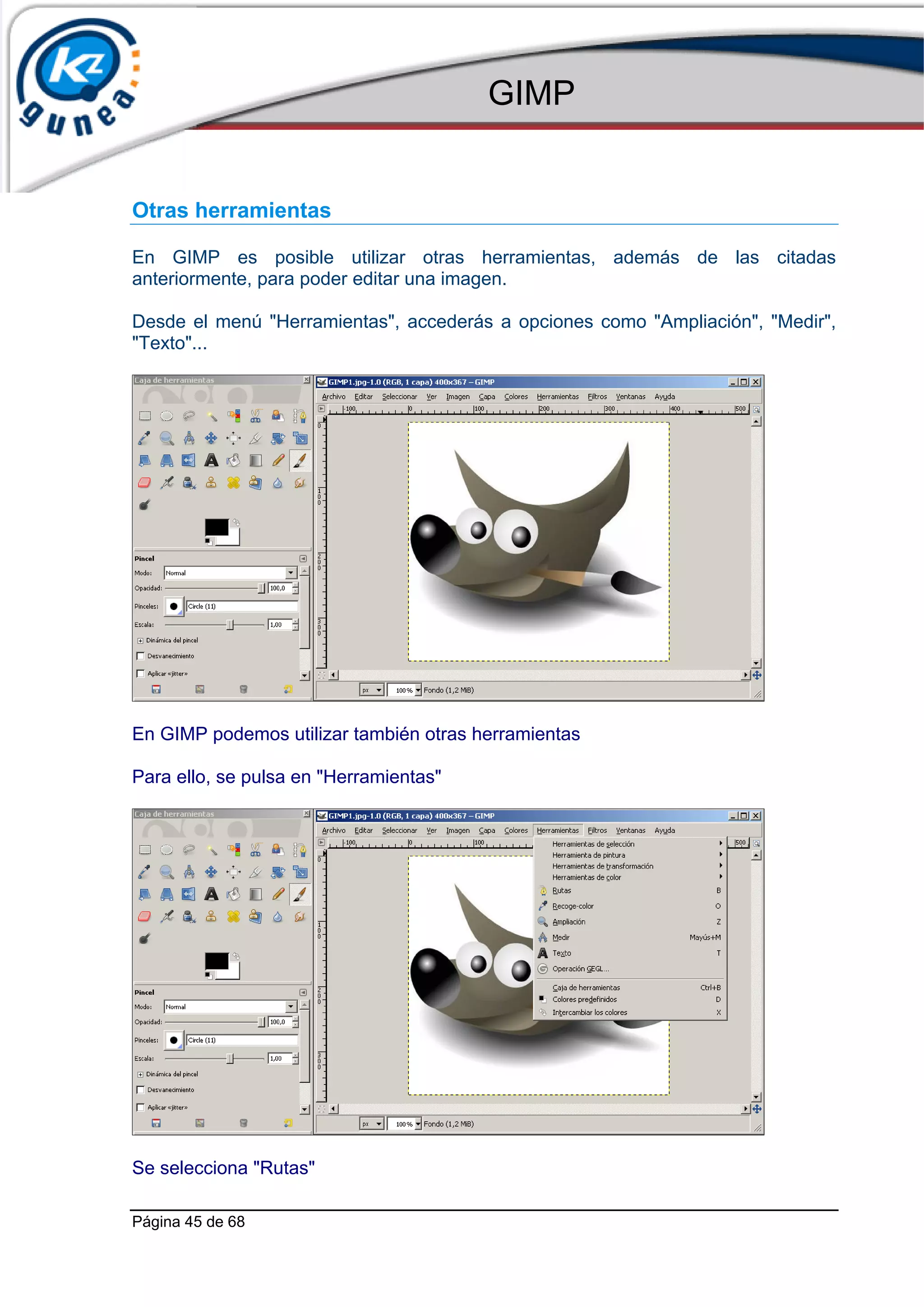Select the Clone stamp in upper toolbox
The width and height of the screenshot is (924, 1307).
[x=211, y=483]
